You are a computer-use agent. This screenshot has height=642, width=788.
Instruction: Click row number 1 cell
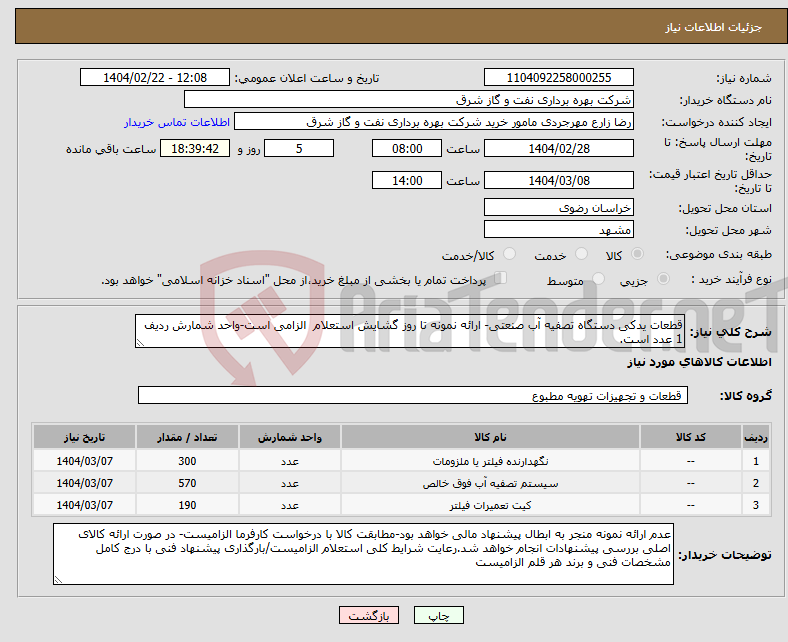point(756,461)
